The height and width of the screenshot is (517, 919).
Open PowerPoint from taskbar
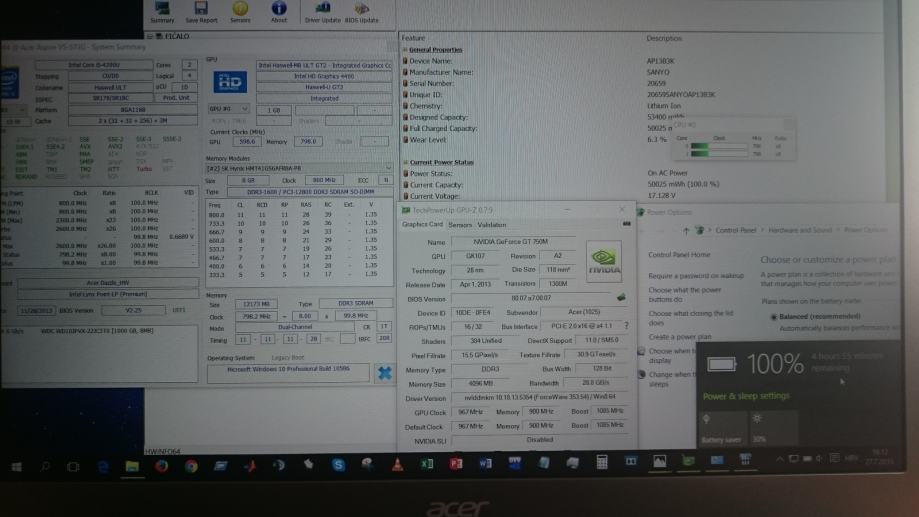tap(456, 464)
